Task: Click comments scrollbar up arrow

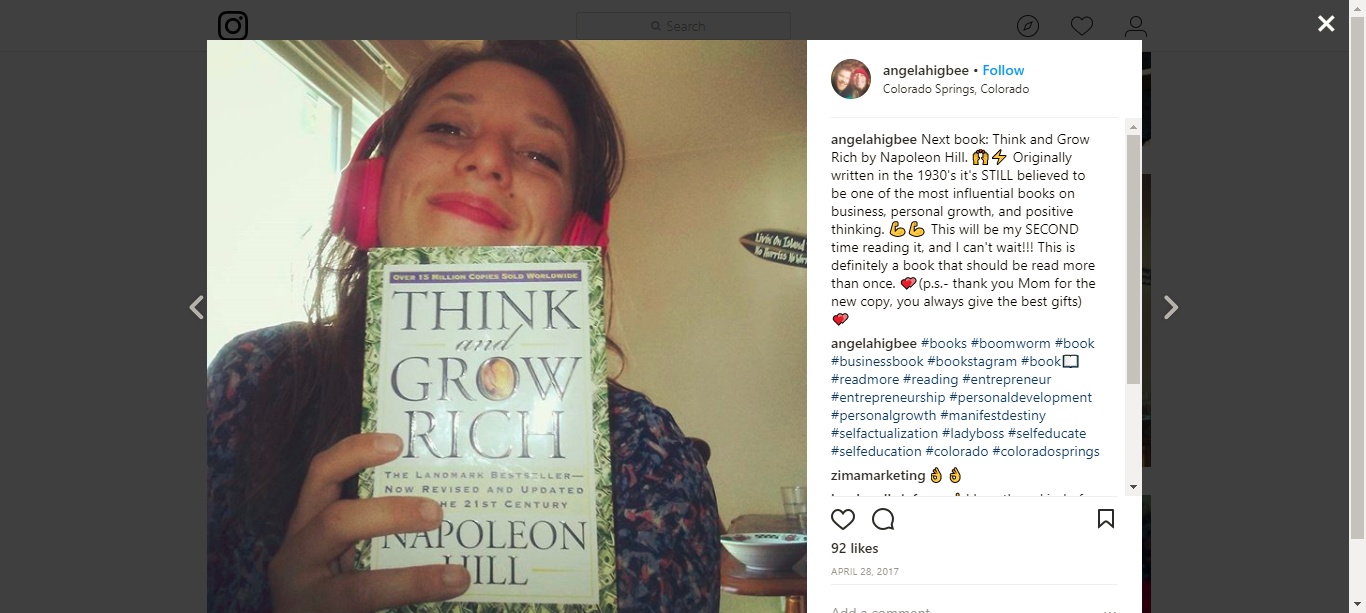Action: tap(1133, 126)
